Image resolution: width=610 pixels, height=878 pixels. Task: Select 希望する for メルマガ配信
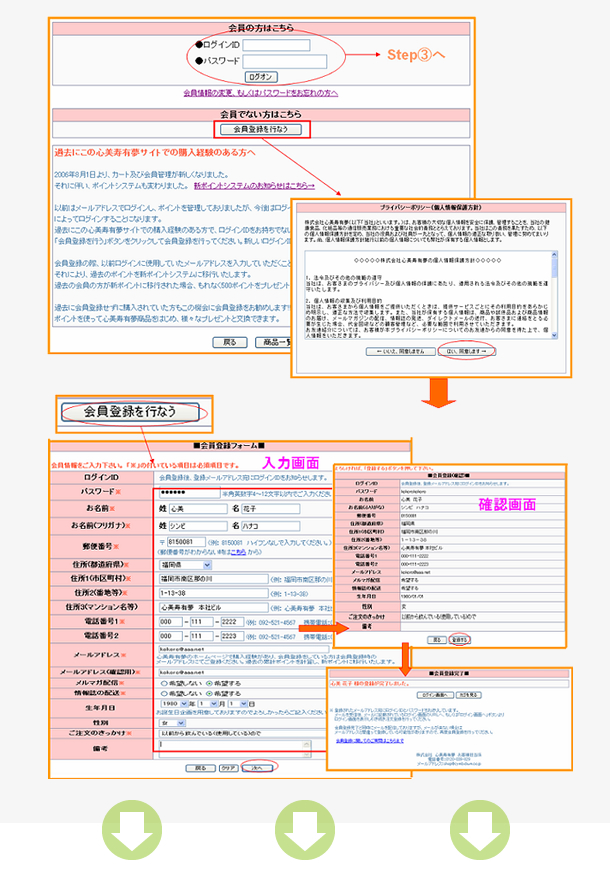click(209, 684)
